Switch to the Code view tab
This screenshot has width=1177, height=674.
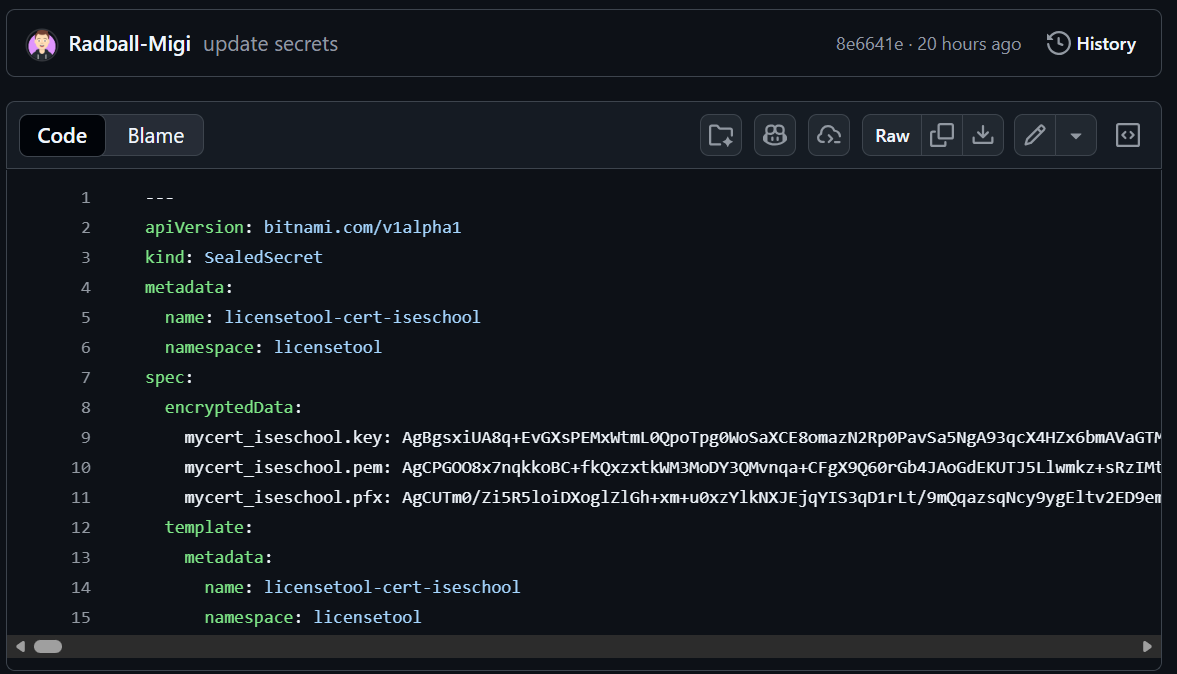(x=62, y=135)
